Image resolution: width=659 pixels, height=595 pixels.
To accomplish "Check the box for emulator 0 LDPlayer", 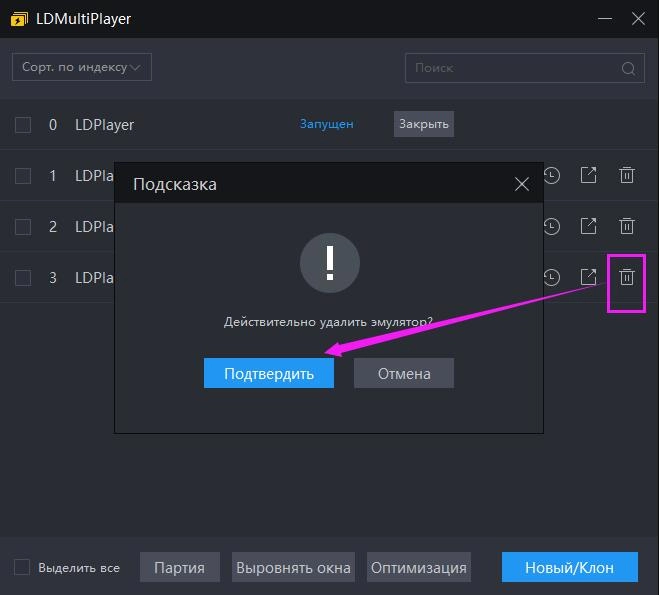I will coord(23,125).
